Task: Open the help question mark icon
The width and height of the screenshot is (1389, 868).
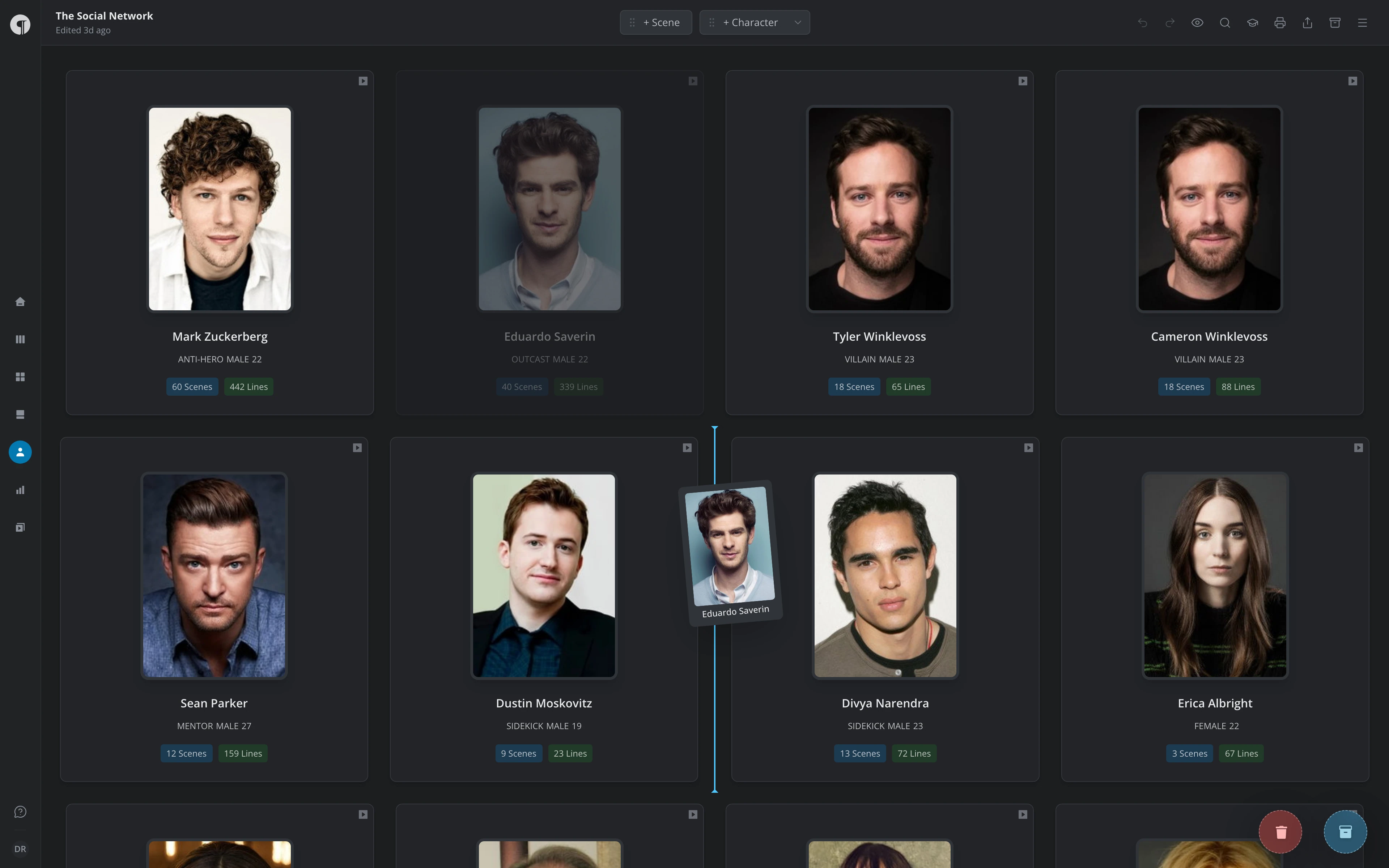Action: 20,812
